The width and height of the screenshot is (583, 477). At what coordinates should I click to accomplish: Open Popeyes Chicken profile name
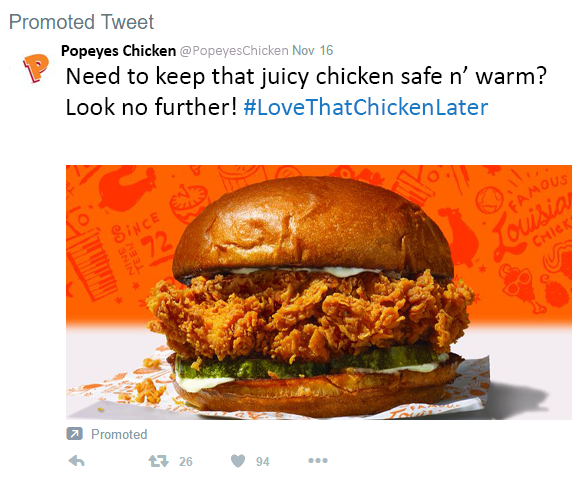118,51
